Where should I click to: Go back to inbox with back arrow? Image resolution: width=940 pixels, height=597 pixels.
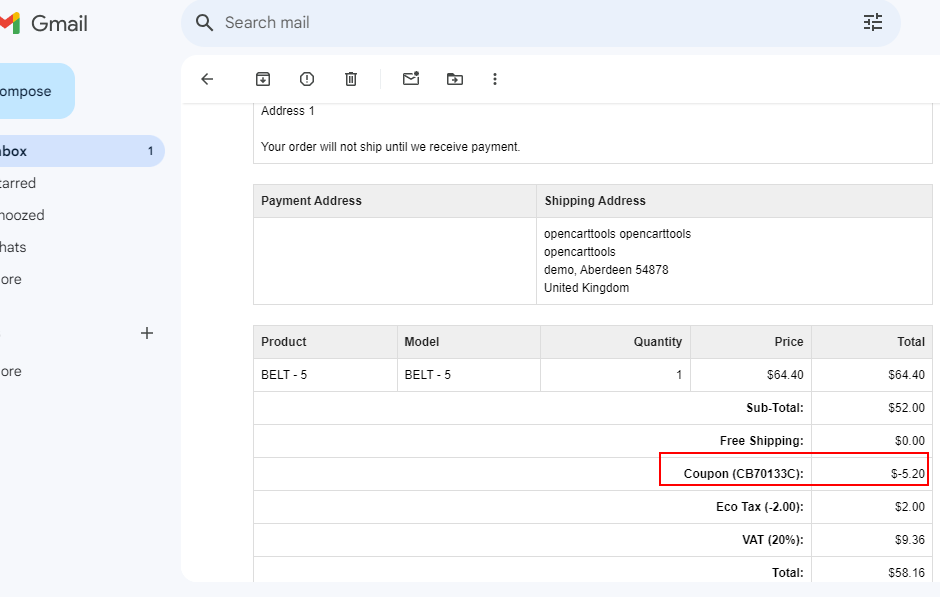[207, 79]
